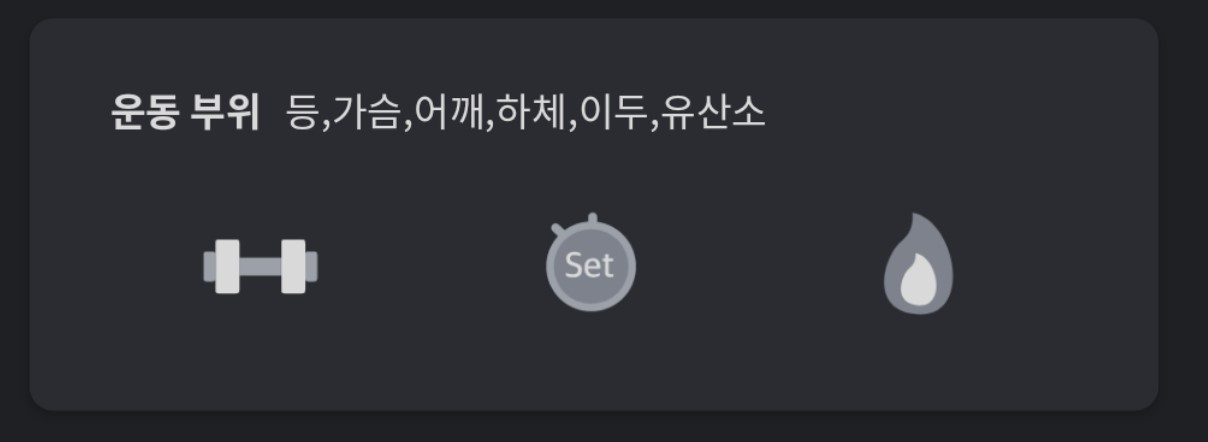Select the flame calories icon
The width and height of the screenshot is (1208, 442).
pos(918,263)
